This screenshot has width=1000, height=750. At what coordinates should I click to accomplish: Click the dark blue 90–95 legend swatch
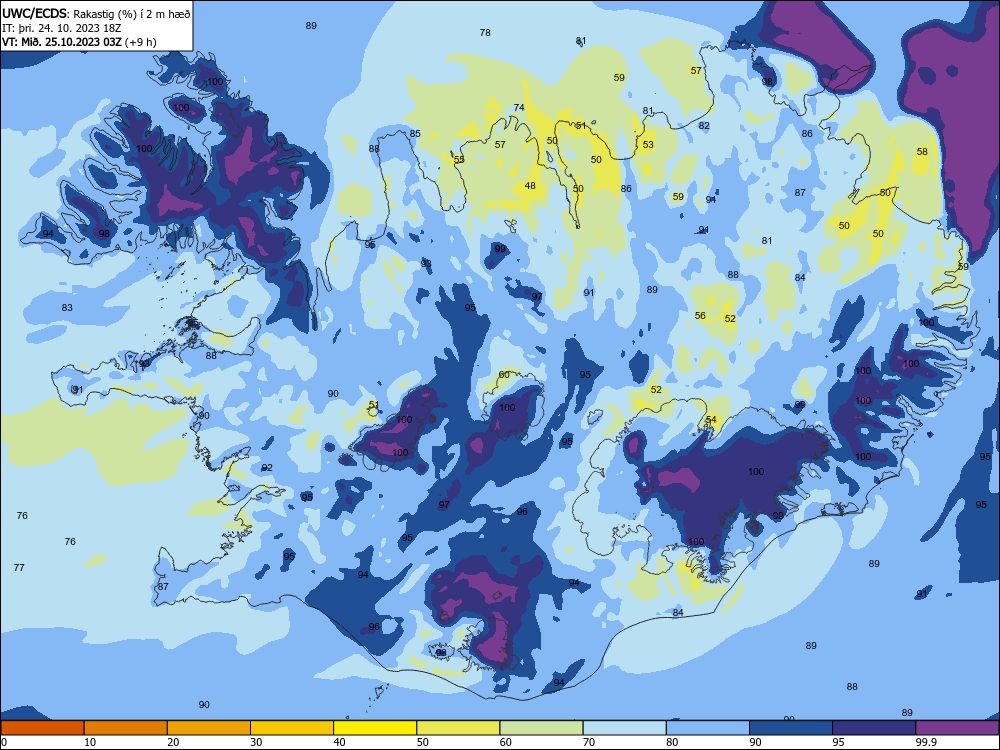[x=791, y=728]
